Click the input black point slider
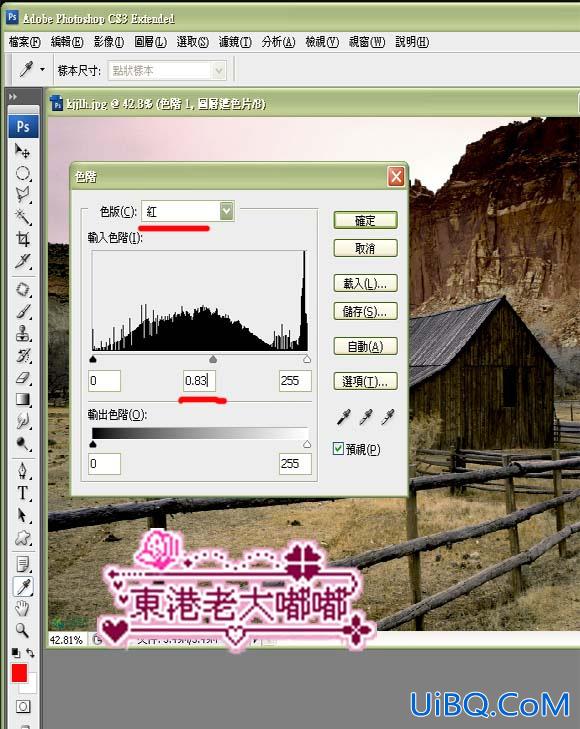Screen dimensions: 580x729 click(92, 359)
